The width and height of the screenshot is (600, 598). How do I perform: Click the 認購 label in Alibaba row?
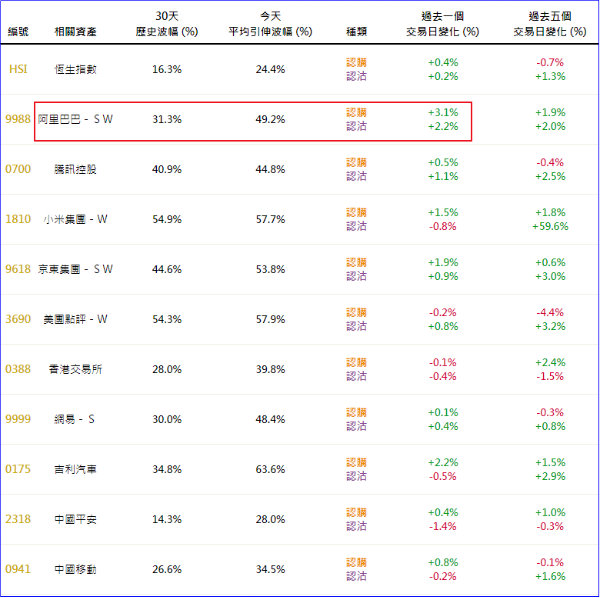tap(356, 112)
